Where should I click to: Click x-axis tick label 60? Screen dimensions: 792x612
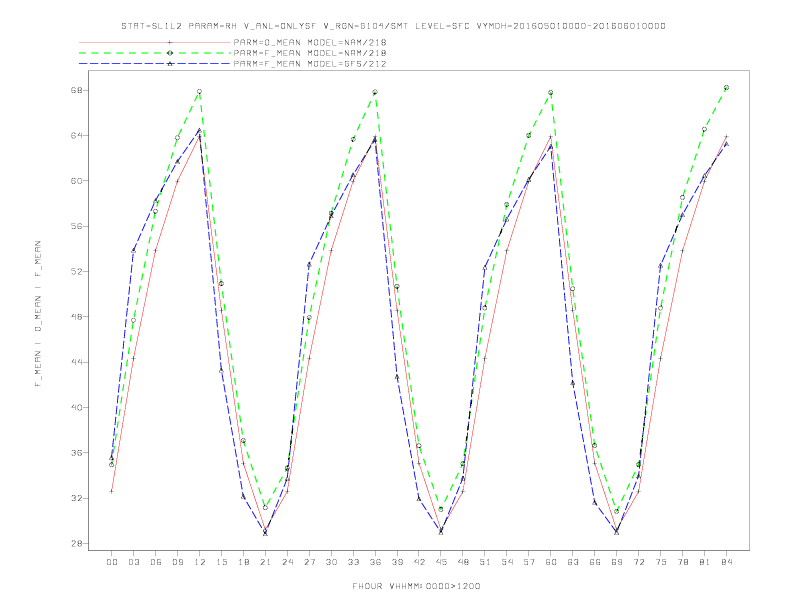(x=551, y=562)
